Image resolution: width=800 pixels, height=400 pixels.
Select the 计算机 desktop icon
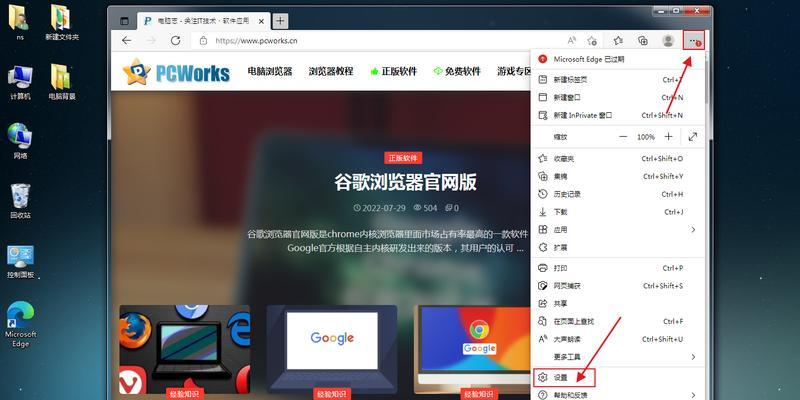coord(20,82)
